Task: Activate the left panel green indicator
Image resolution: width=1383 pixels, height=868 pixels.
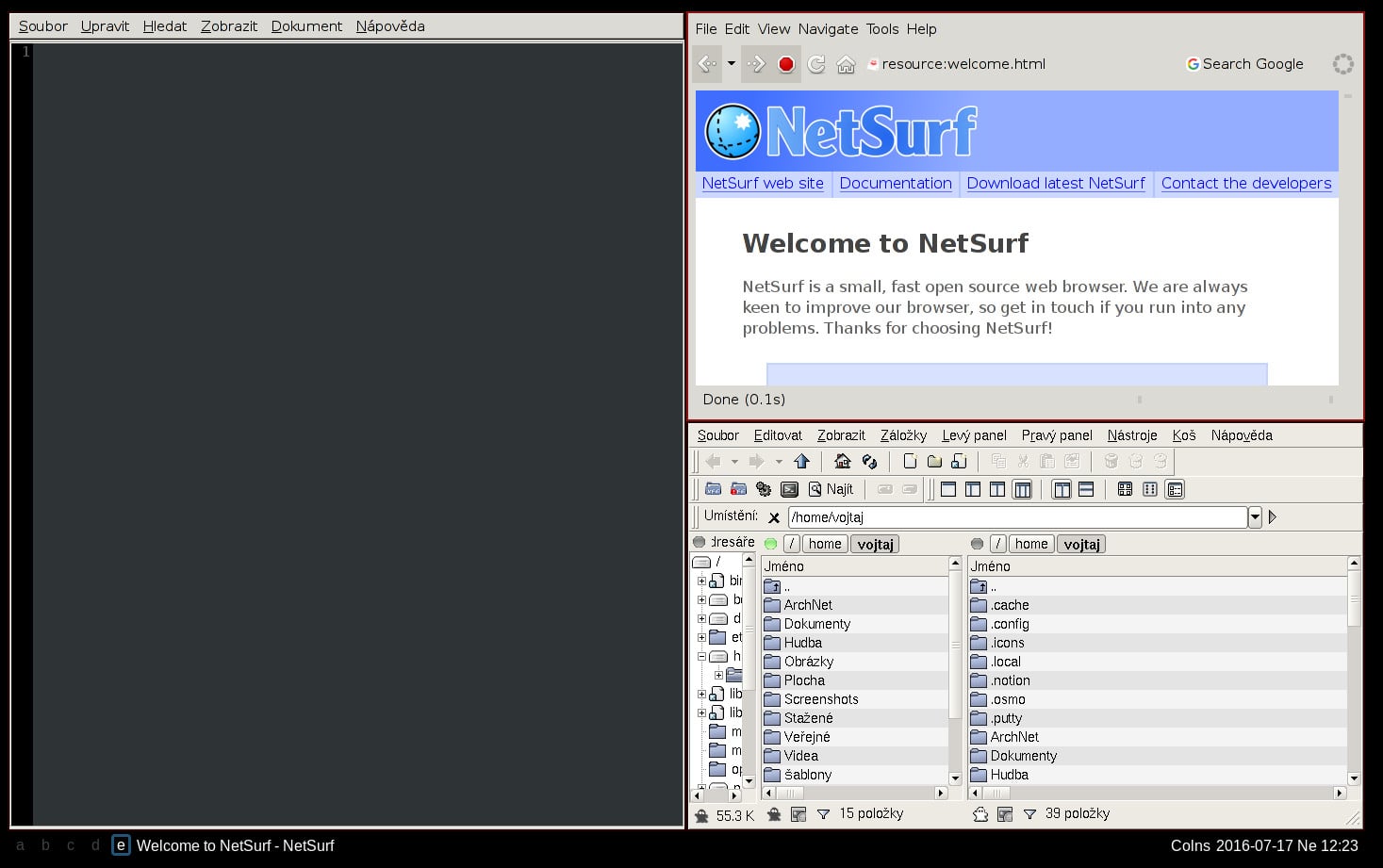Action: (770, 544)
